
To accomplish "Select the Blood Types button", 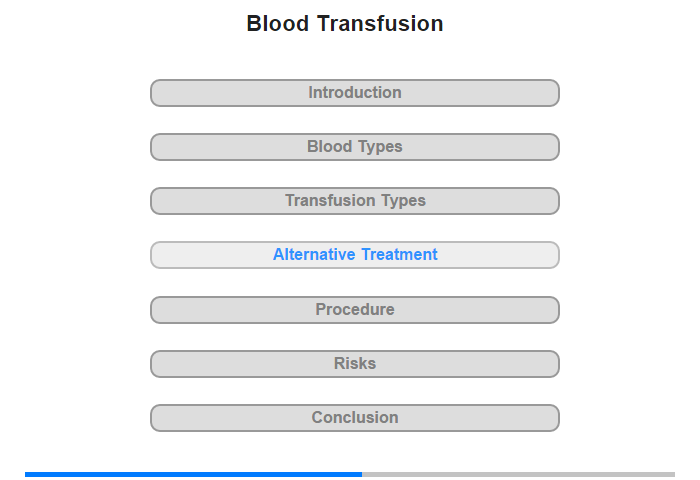I will [354, 147].
